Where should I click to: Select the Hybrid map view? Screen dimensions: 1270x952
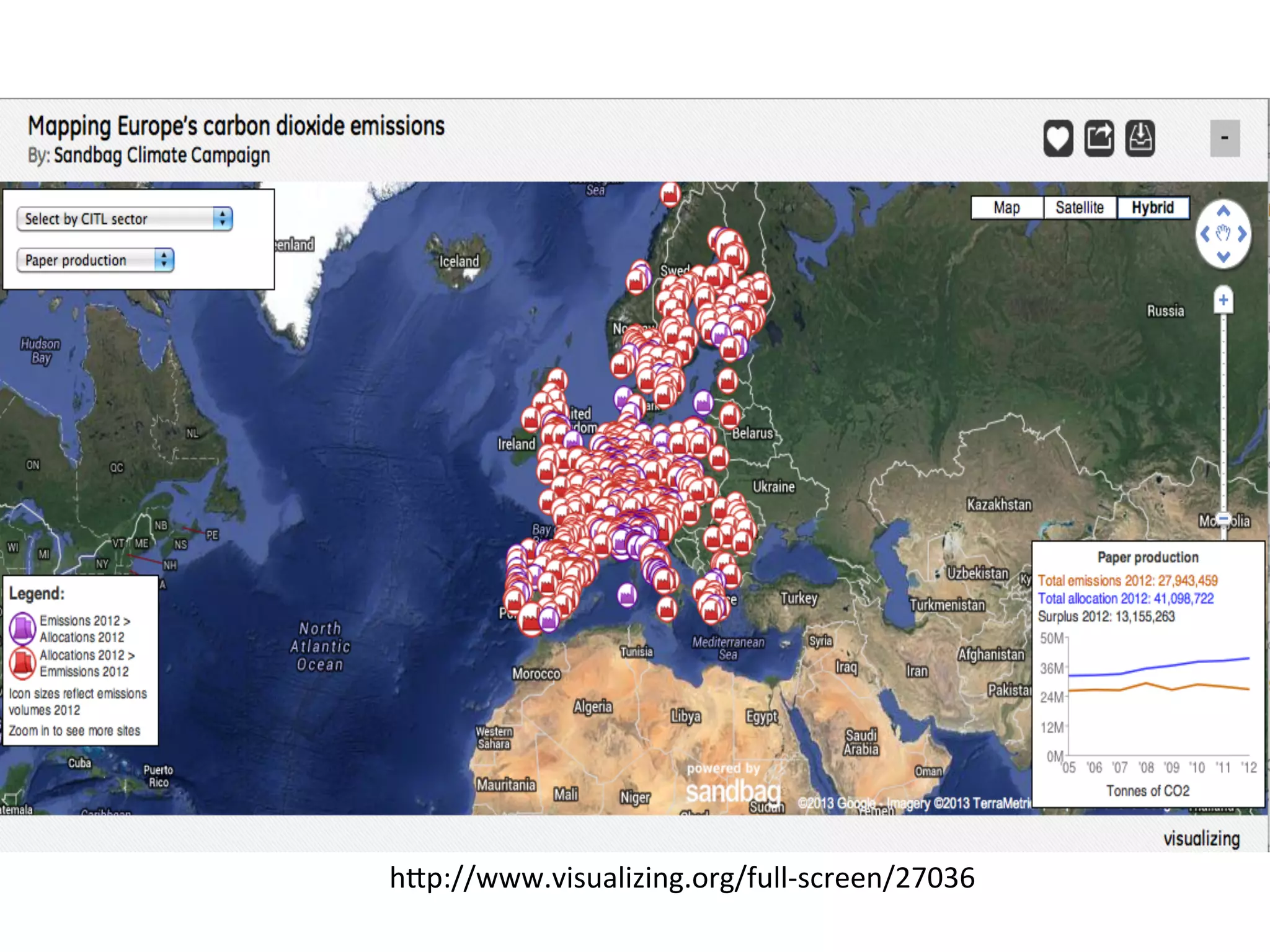(1152, 208)
